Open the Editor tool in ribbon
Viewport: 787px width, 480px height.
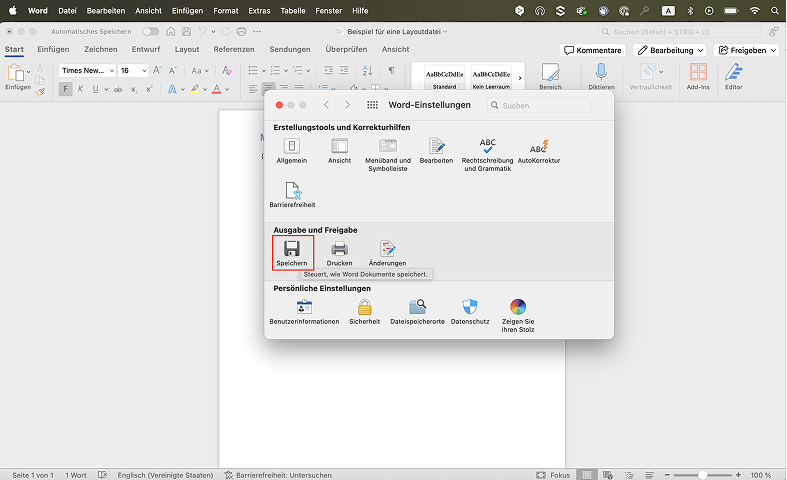733,76
